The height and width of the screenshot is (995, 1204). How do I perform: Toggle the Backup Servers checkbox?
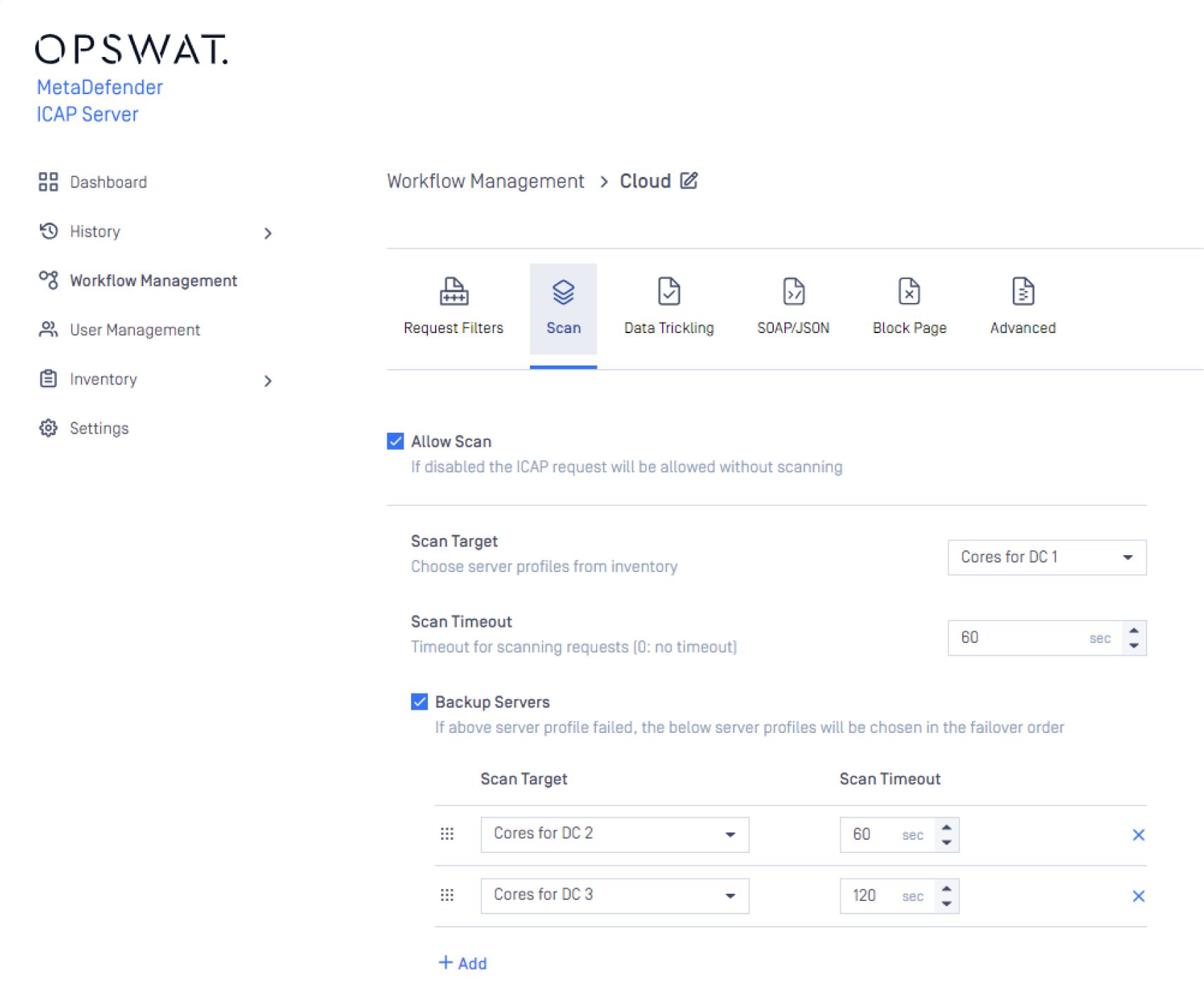(420, 702)
